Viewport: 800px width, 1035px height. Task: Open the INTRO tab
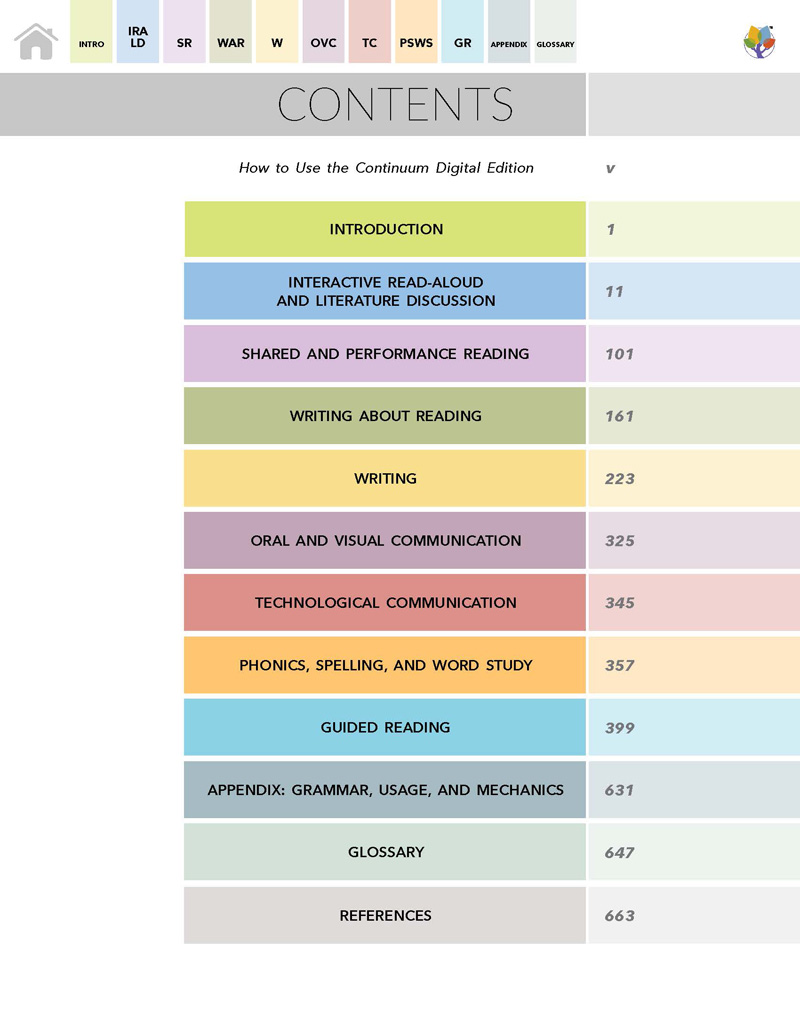click(91, 33)
